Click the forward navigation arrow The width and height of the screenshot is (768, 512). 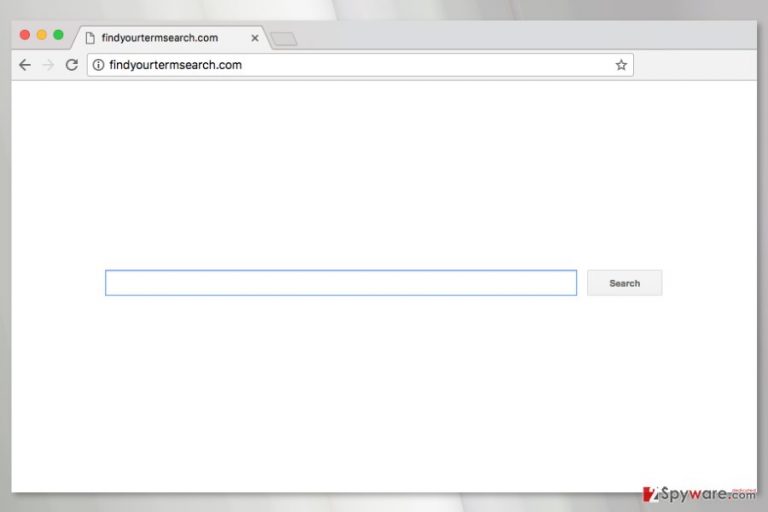coord(48,65)
